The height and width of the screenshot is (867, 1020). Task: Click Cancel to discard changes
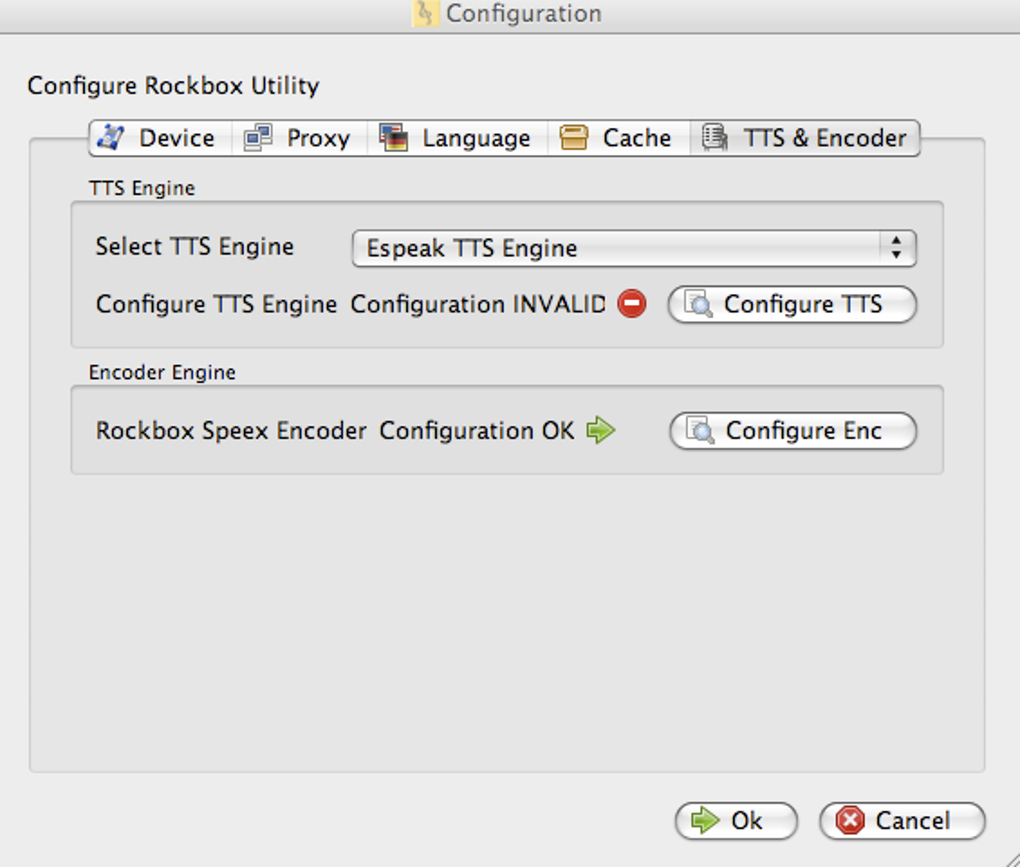point(902,821)
